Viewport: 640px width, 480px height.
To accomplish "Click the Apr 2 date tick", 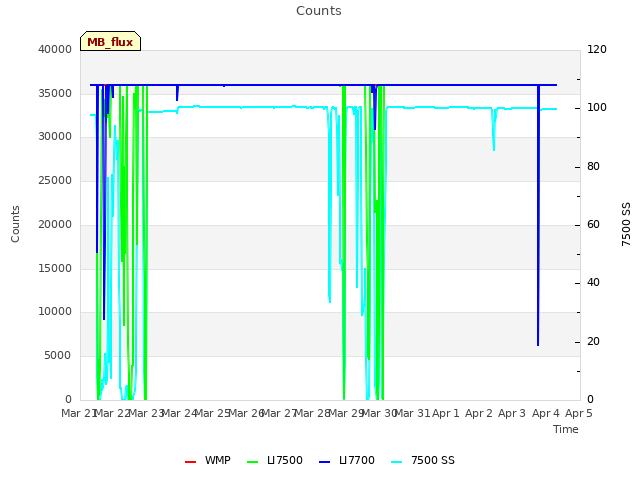I will point(479,413).
